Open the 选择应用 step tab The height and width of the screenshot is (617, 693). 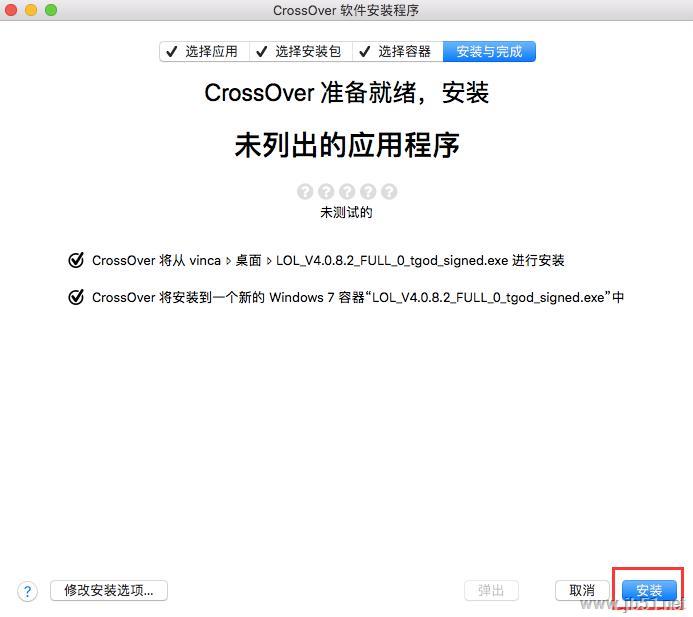point(205,52)
